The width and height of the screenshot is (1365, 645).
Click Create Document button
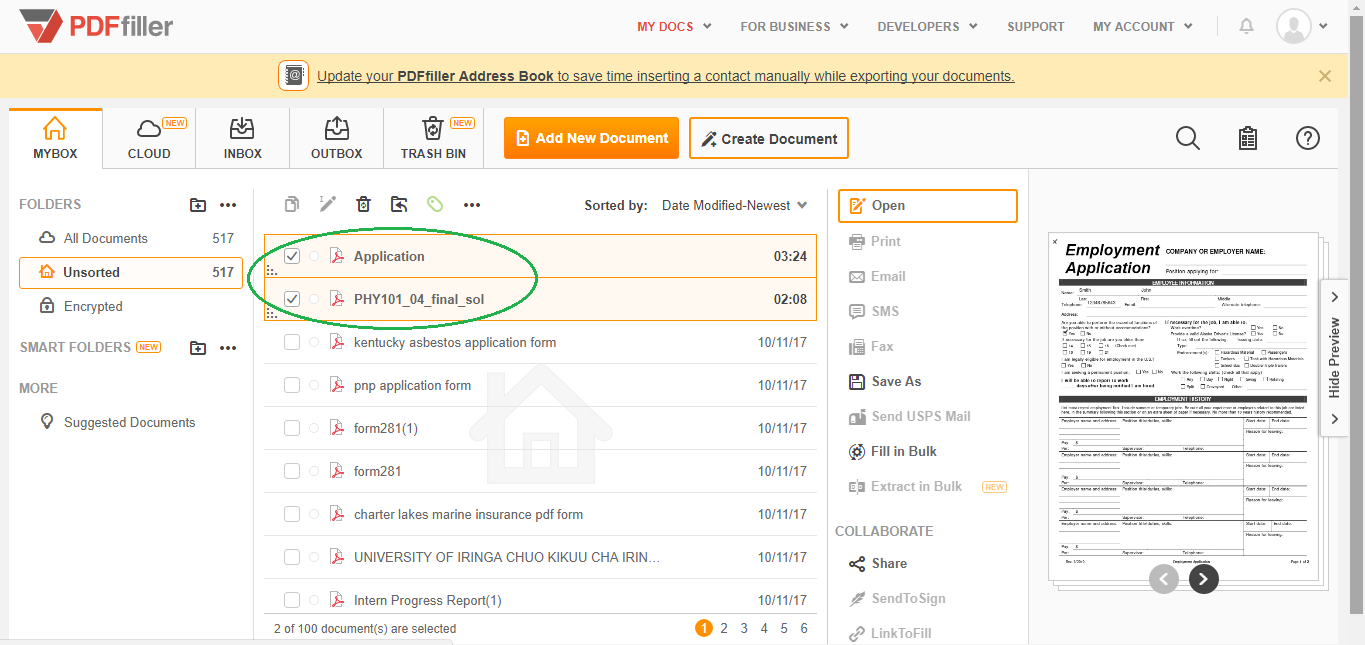pos(769,138)
